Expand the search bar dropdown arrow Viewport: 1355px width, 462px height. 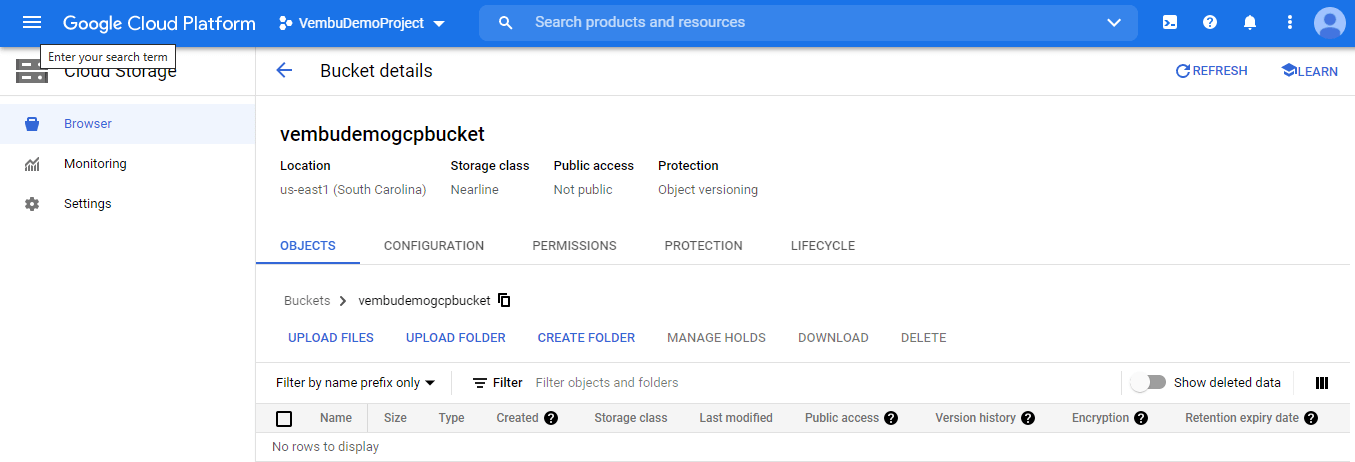tap(1114, 22)
